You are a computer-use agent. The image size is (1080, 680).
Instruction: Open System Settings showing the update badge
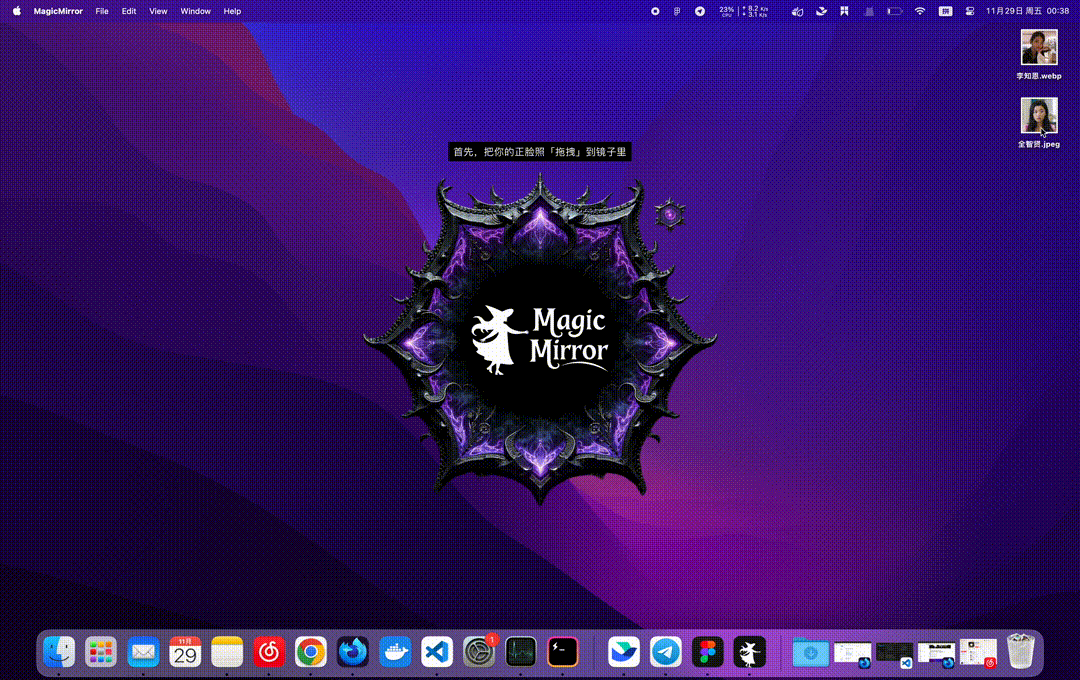(478, 651)
